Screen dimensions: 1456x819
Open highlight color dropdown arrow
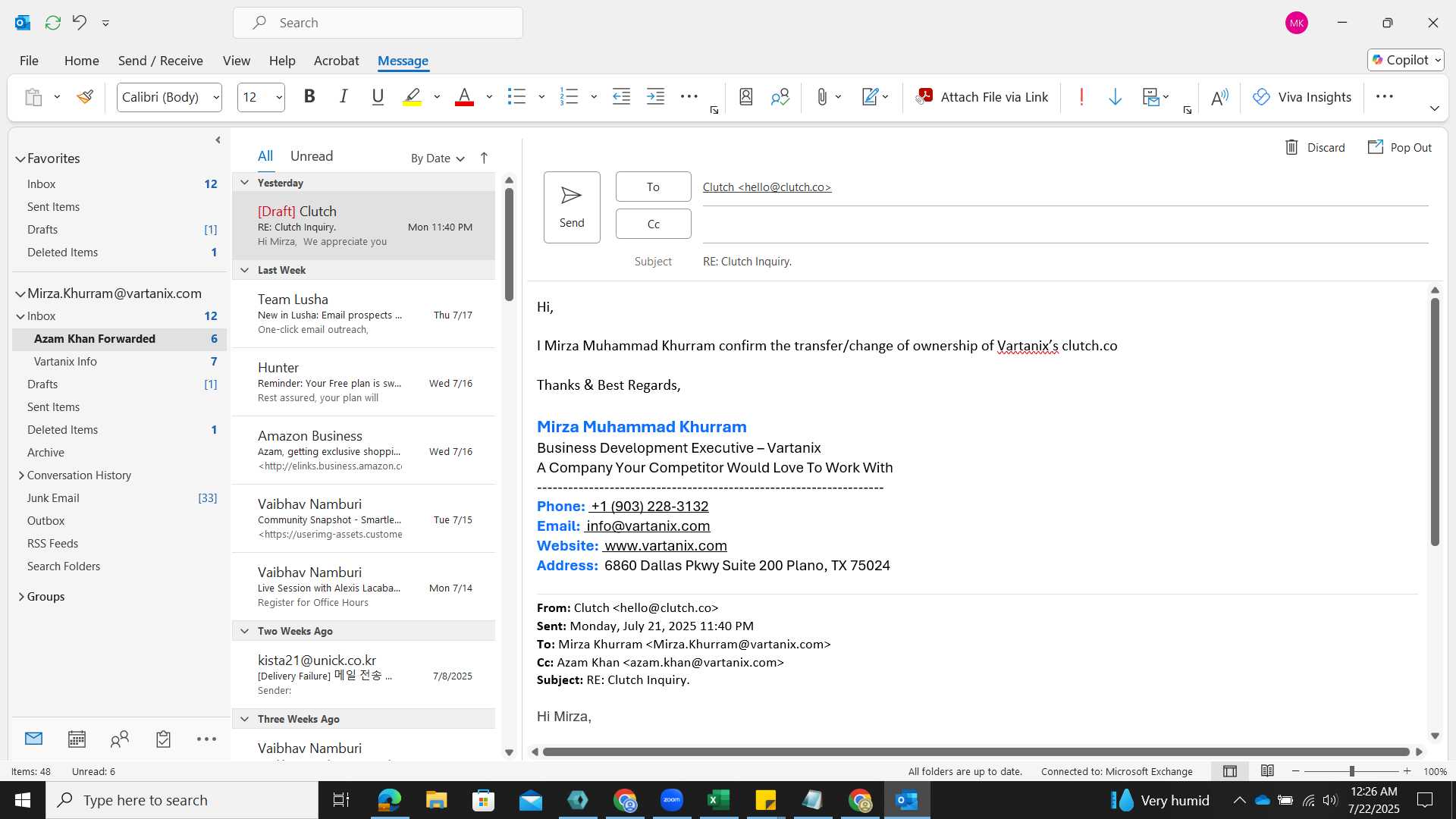tap(437, 97)
